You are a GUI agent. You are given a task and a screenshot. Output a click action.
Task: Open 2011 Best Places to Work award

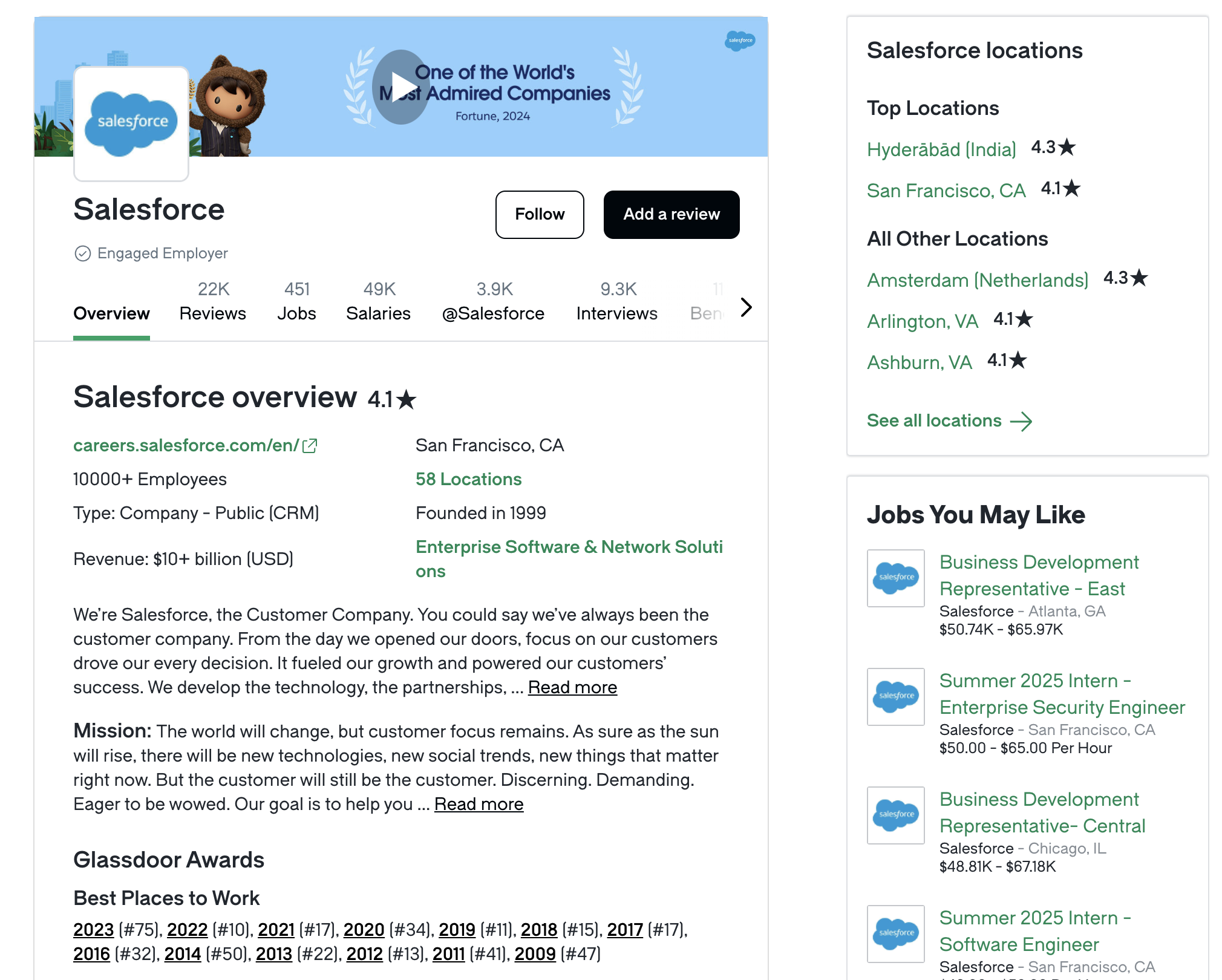point(449,954)
